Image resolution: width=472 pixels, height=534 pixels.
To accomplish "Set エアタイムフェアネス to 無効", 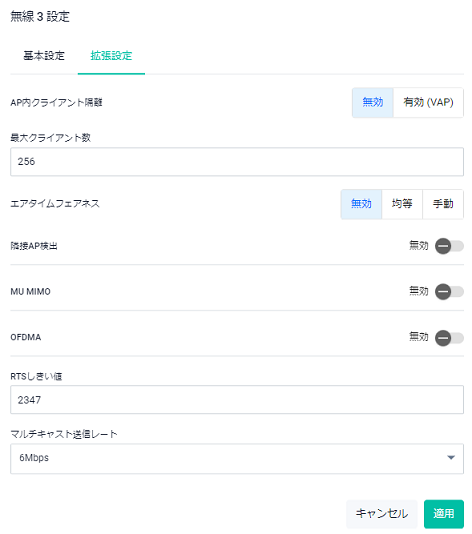I will tap(361, 204).
